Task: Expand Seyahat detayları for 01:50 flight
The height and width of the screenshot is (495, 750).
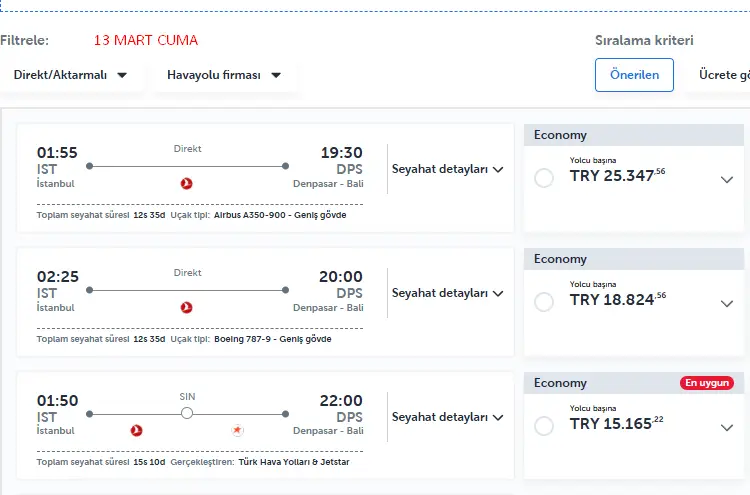Action: (x=447, y=417)
